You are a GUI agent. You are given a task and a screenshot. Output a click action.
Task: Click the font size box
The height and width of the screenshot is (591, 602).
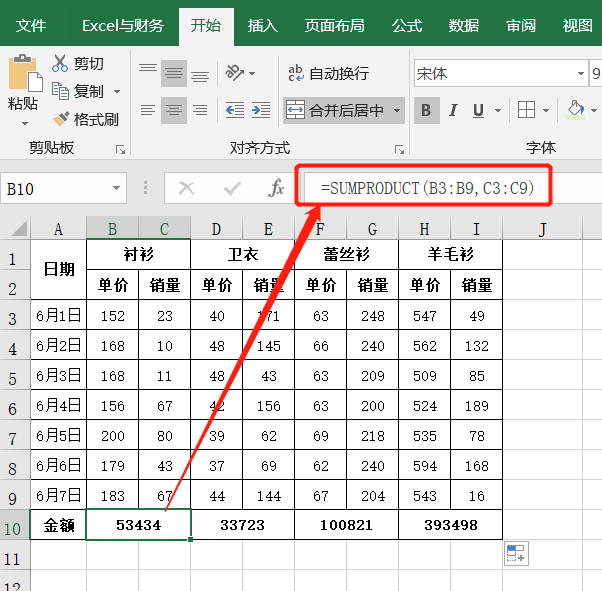click(595, 73)
